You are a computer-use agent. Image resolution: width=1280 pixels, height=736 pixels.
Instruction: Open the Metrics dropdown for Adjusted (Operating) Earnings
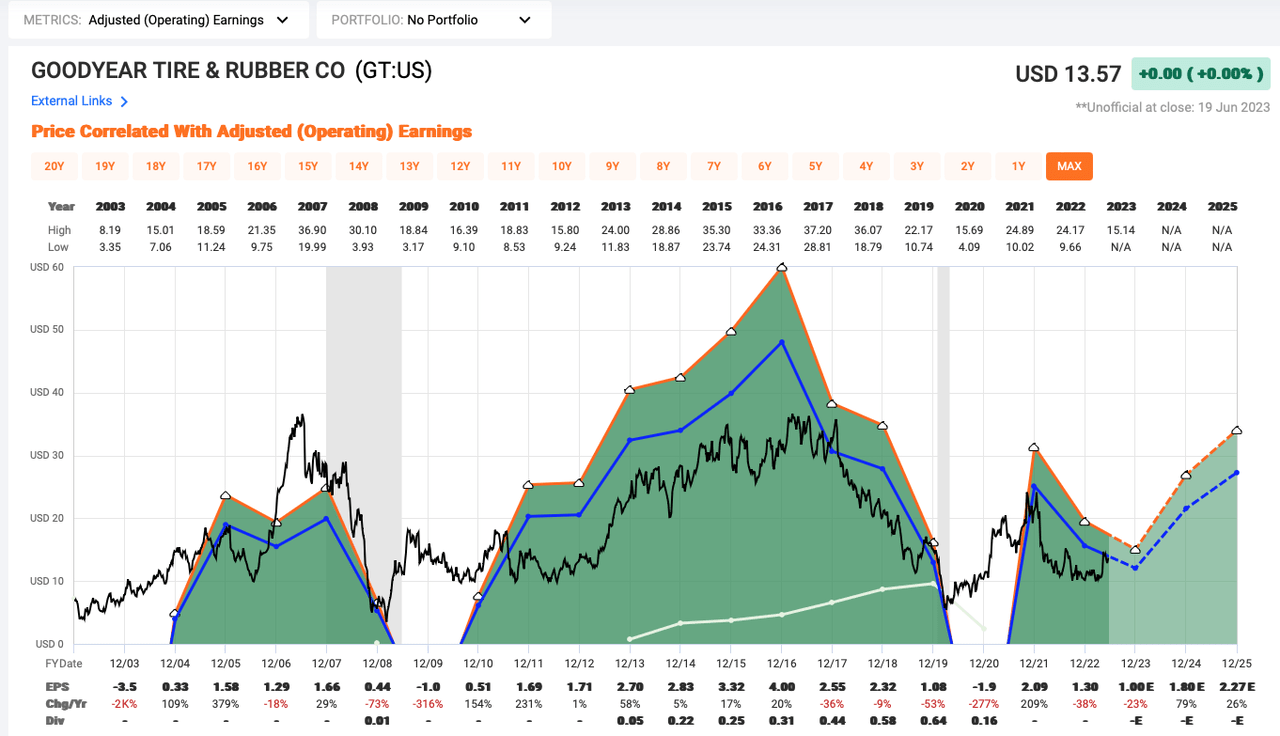(158, 20)
